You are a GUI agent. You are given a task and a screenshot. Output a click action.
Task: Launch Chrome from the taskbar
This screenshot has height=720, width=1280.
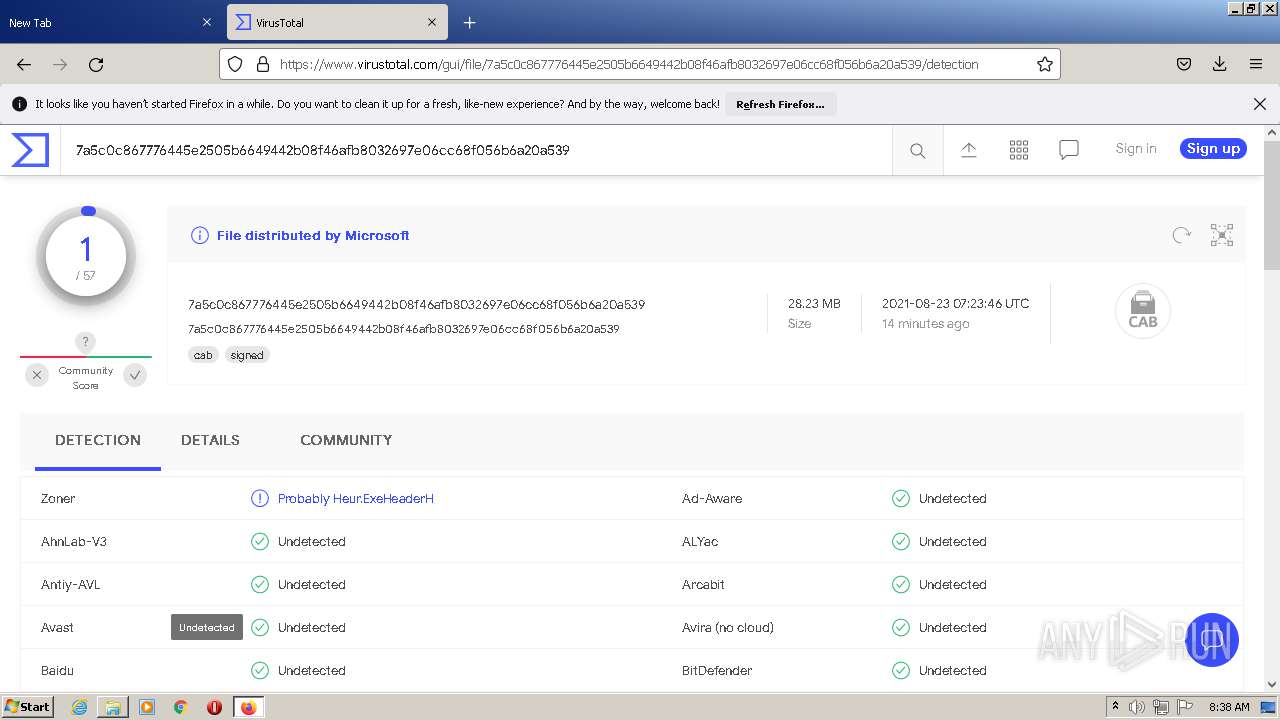point(181,707)
